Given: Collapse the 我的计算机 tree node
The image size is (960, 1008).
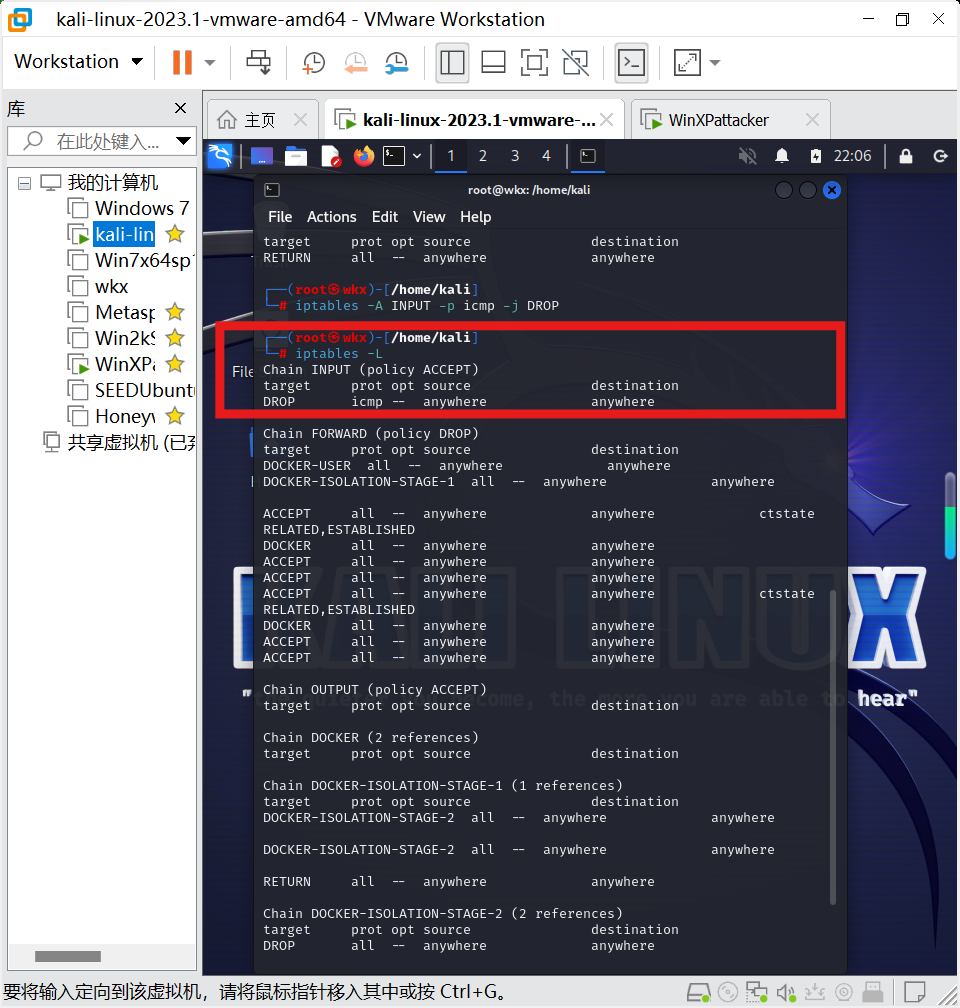Looking at the screenshot, I should [x=24, y=183].
